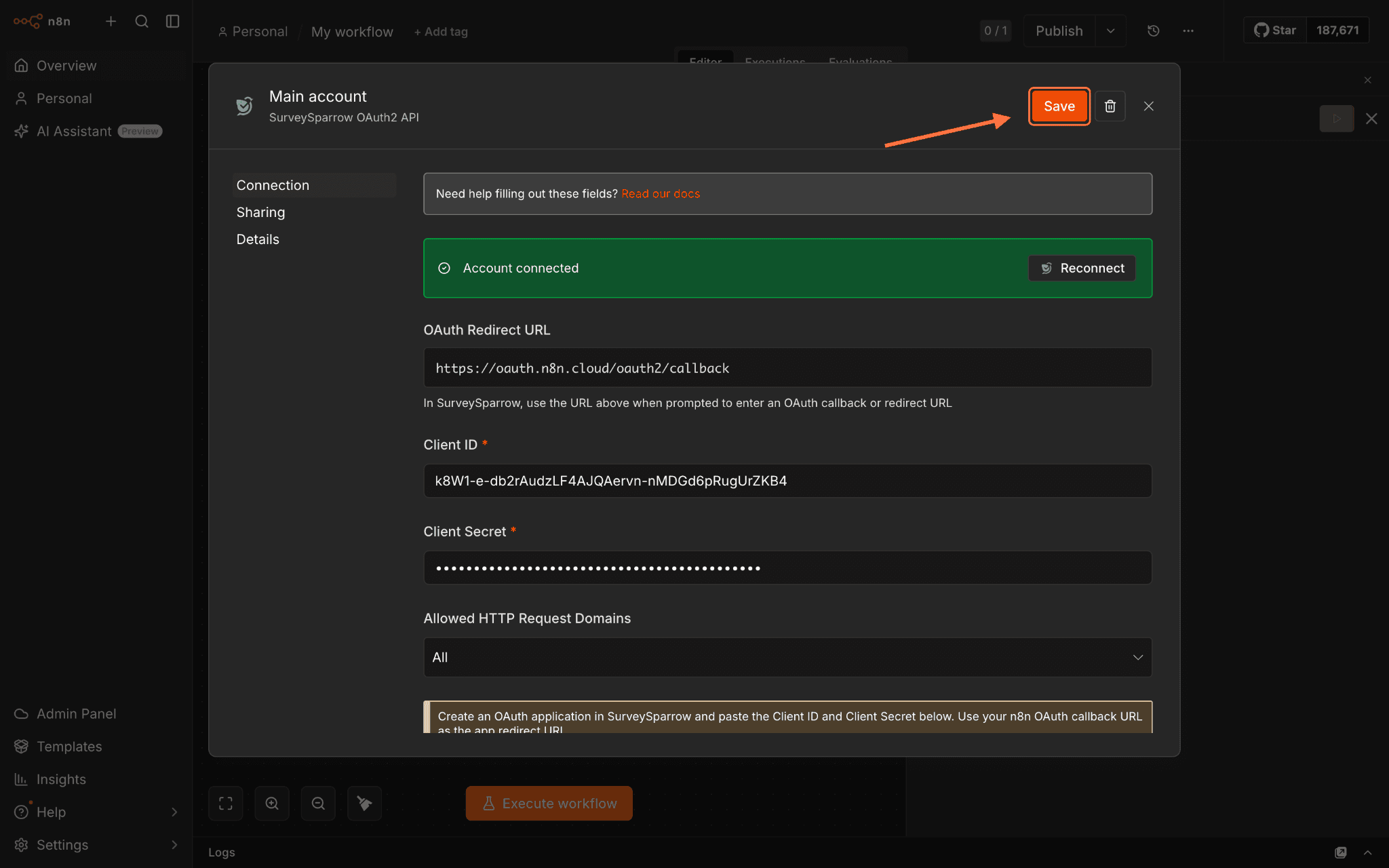The height and width of the screenshot is (868, 1389).
Task: Delete credential with trash icon
Action: pyautogui.click(x=1110, y=106)
